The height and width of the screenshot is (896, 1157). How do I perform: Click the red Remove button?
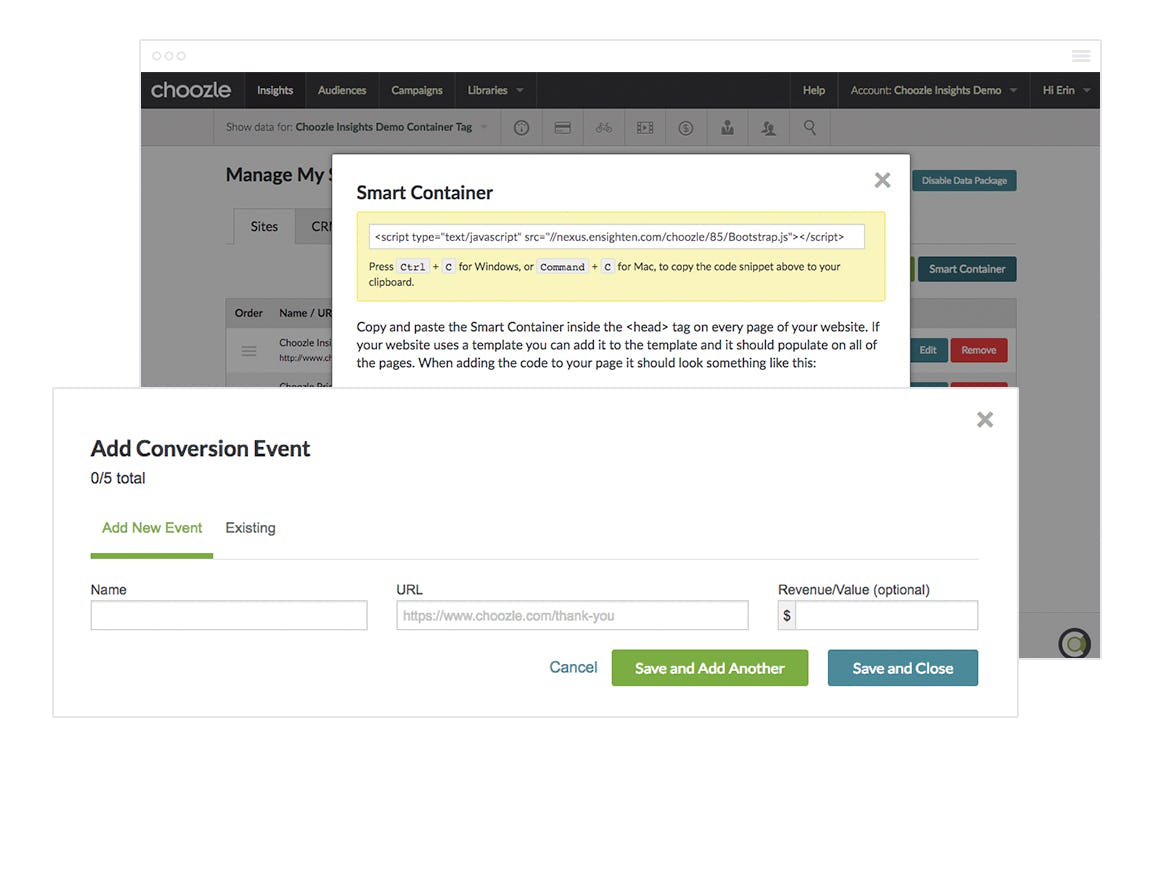[x=979, y=351]
